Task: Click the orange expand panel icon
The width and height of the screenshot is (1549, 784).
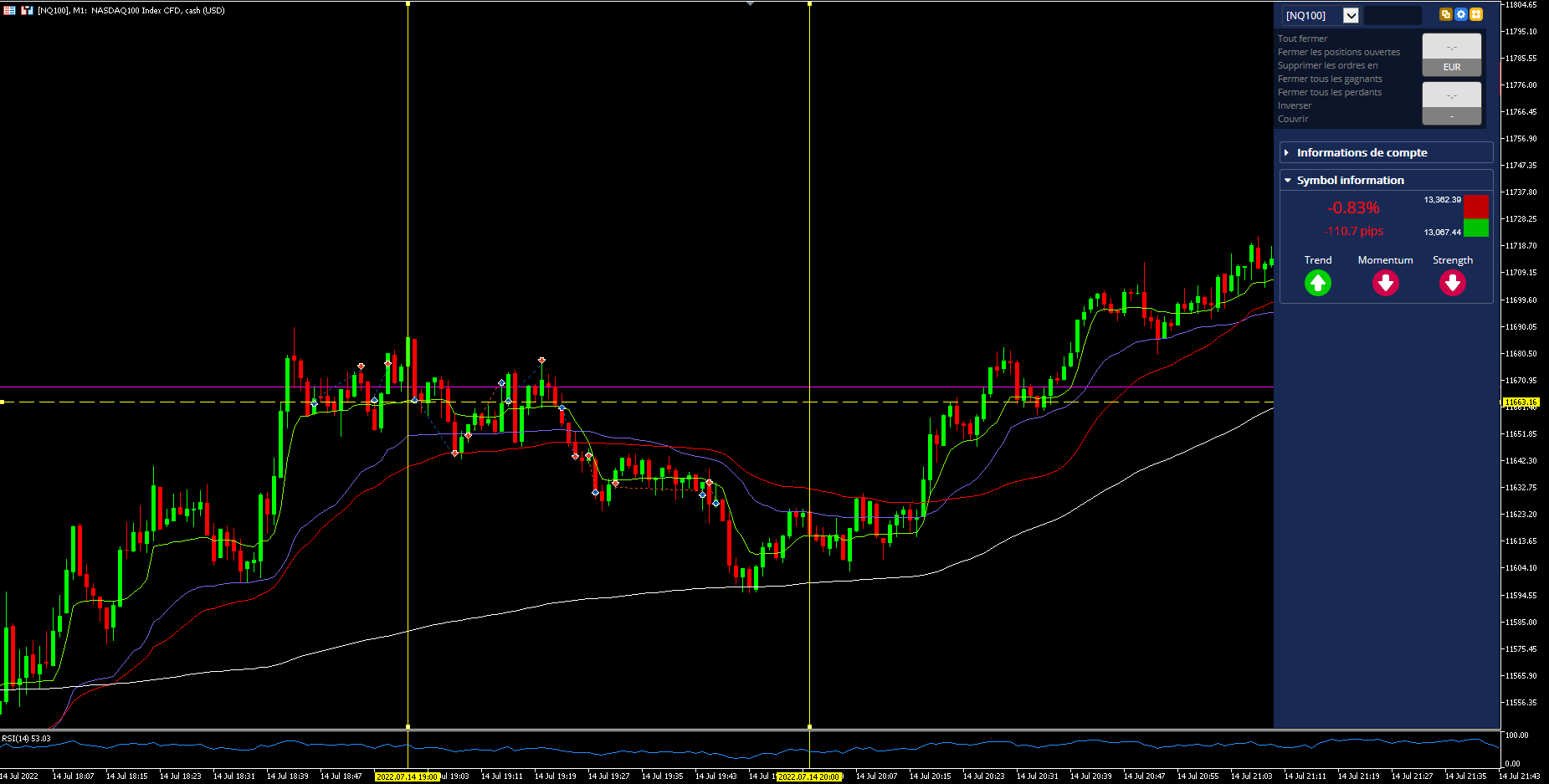Action: click(x=1476, y=14)
